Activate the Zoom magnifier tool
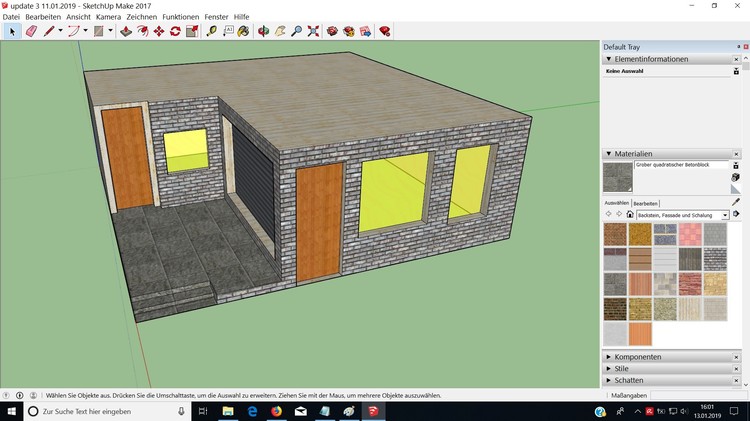Image resolution: width=750 pixels, height=421 pixels. tap(297, 32)
